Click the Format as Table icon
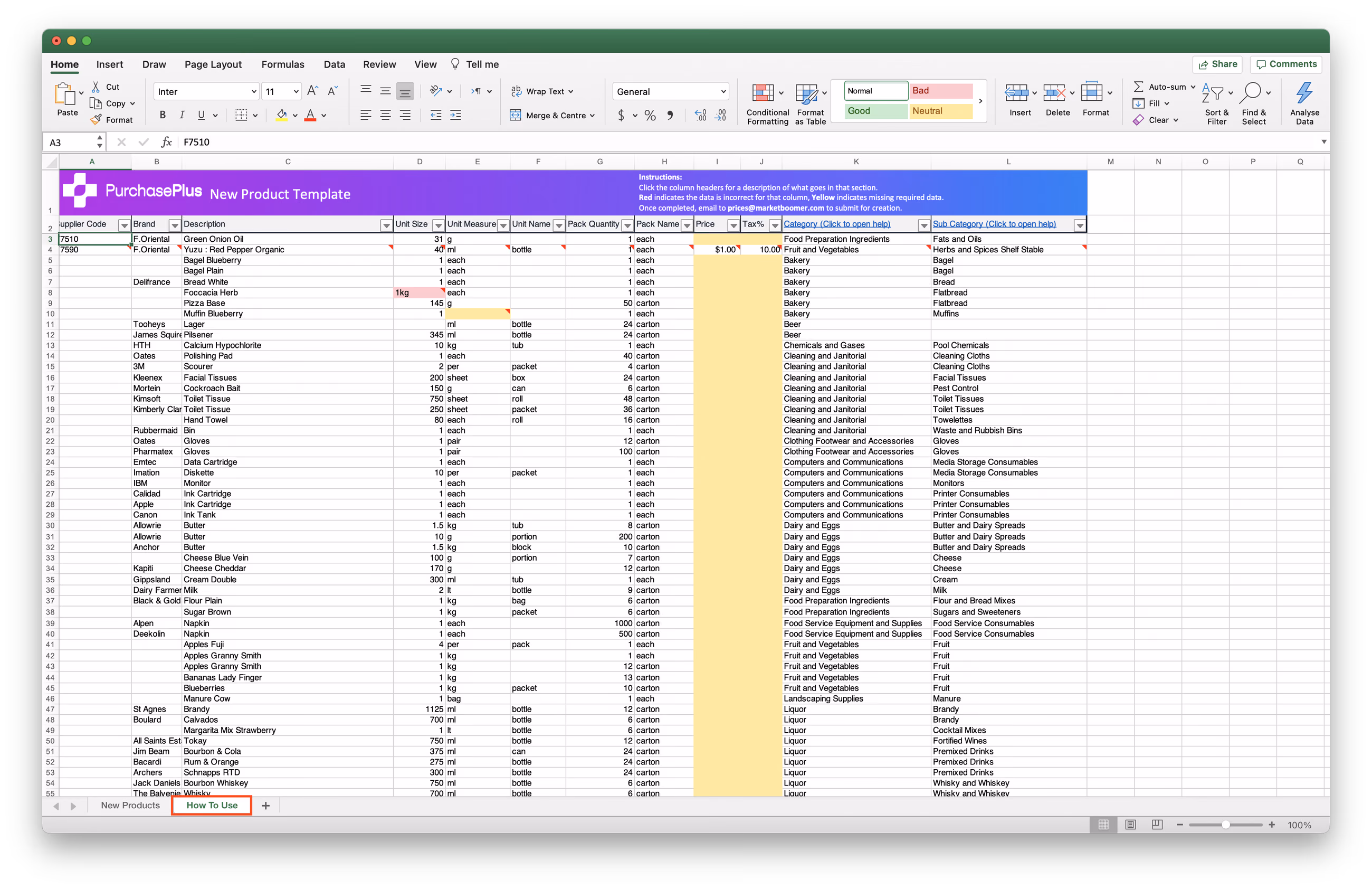 (806, 94)
